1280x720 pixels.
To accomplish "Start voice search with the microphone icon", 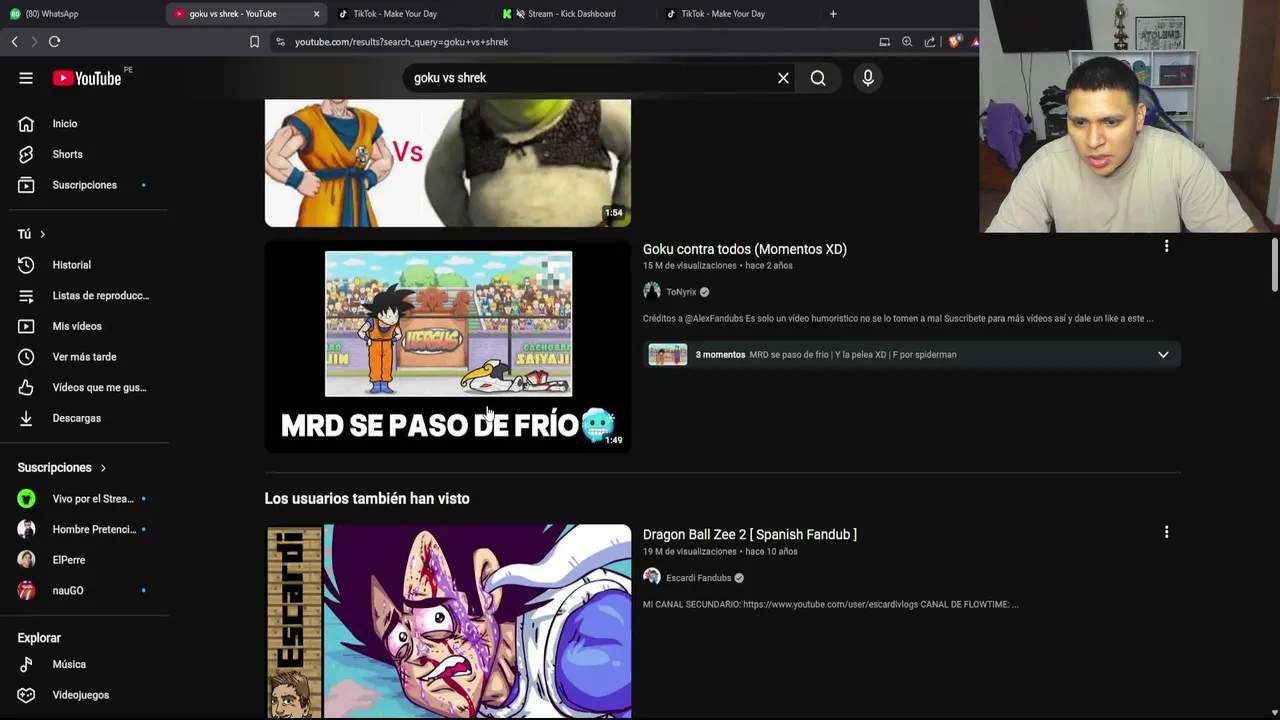I will pyautogui.click(x=867, y=78).
